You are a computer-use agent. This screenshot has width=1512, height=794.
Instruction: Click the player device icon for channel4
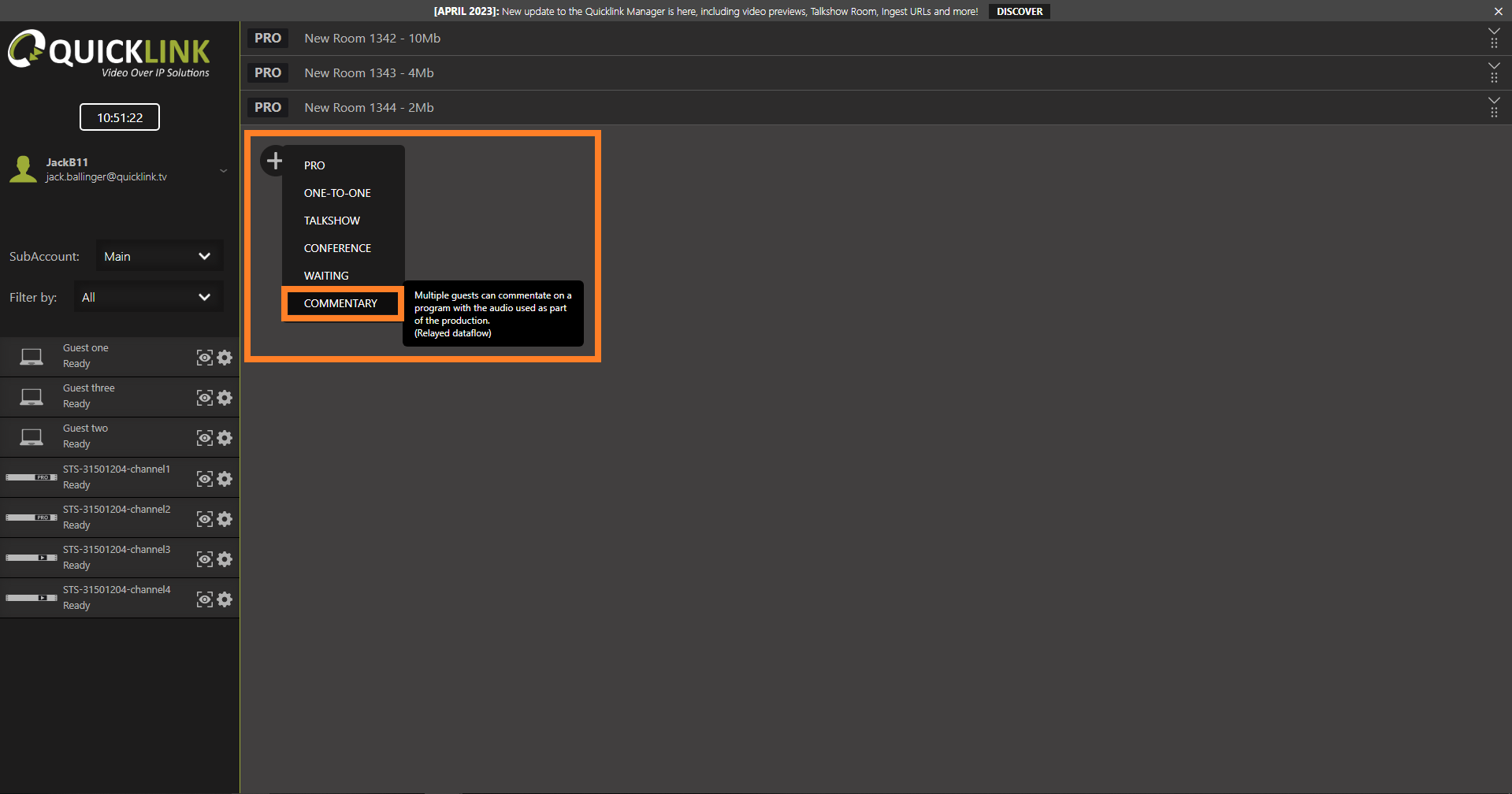click(32, 598)
